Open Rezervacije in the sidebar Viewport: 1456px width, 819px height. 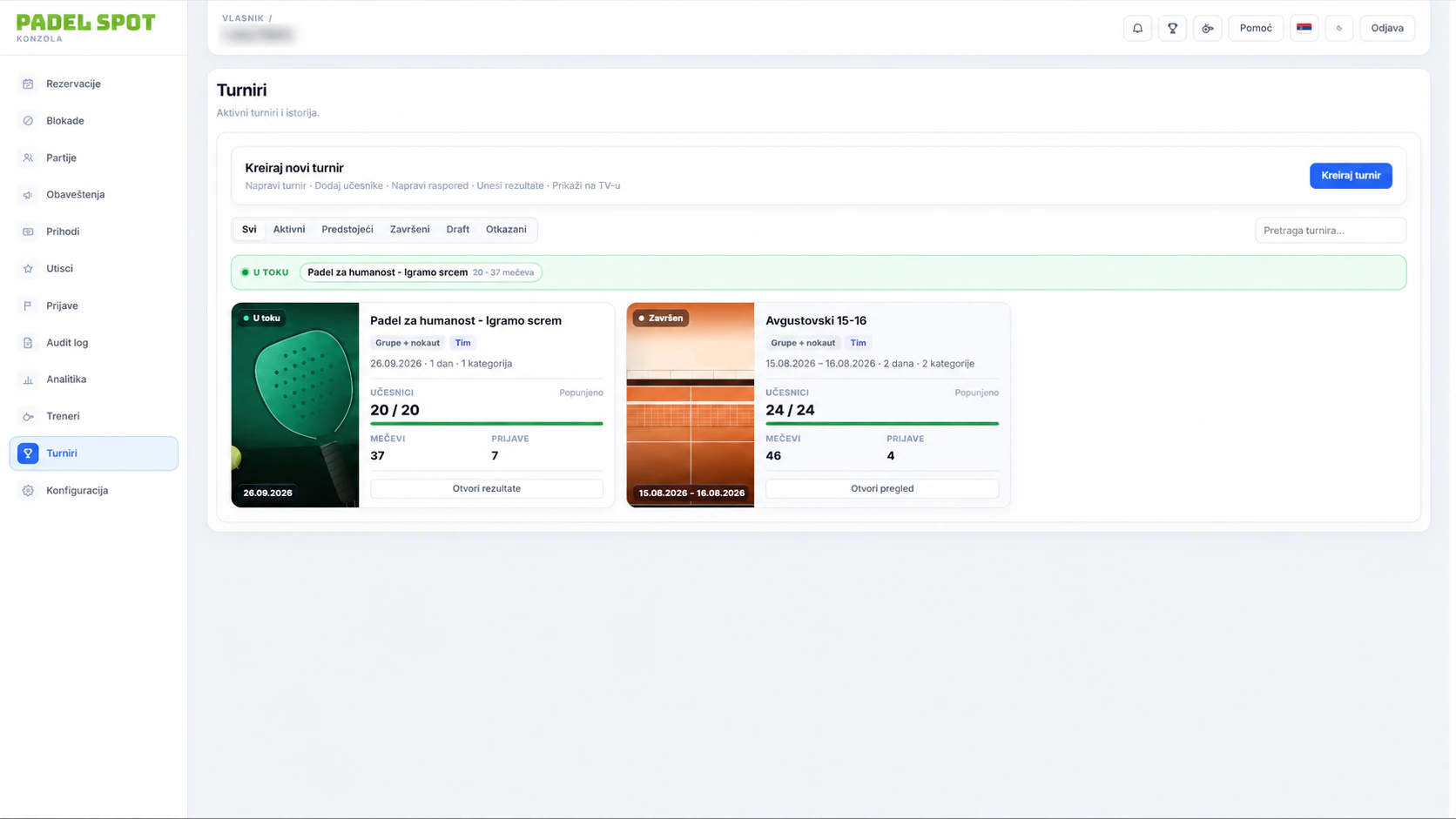(x=94, y=84)
